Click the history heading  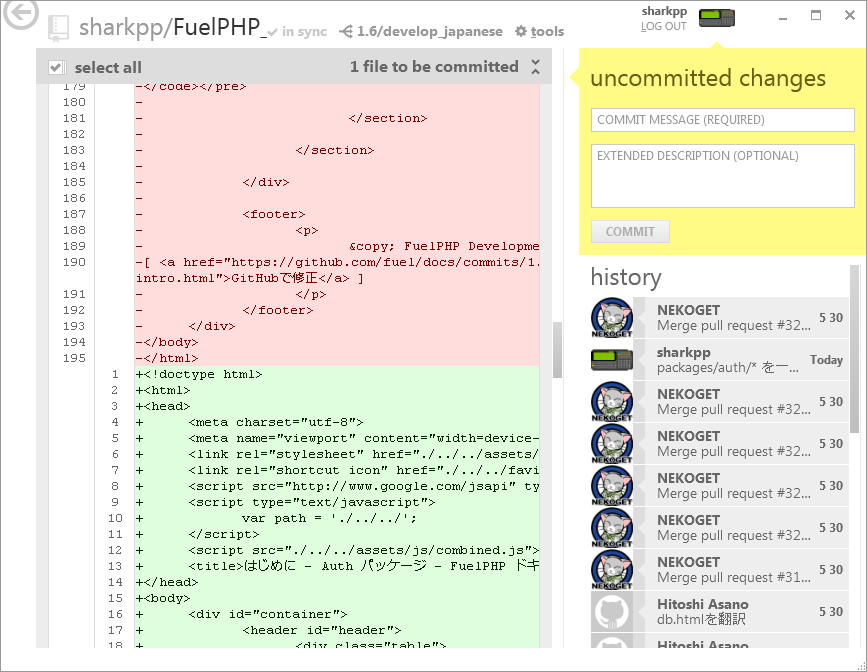pyautogui.click(x=625, y=277)
